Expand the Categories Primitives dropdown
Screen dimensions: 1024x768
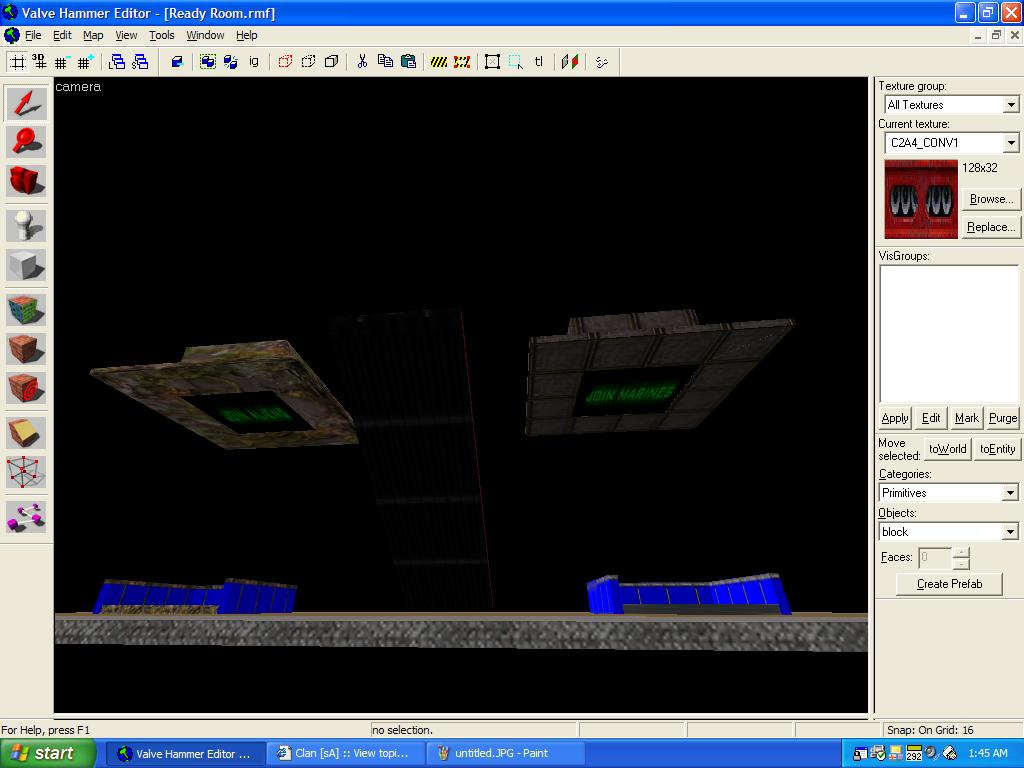pyautogui.click(x=1010, y=492)
